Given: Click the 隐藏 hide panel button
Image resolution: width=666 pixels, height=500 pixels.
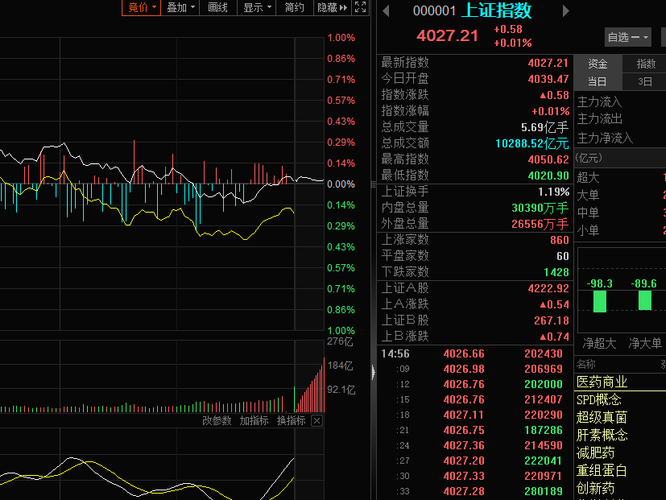Looking at the screenshot, I should pyautogui.click(x=332, y=7).
